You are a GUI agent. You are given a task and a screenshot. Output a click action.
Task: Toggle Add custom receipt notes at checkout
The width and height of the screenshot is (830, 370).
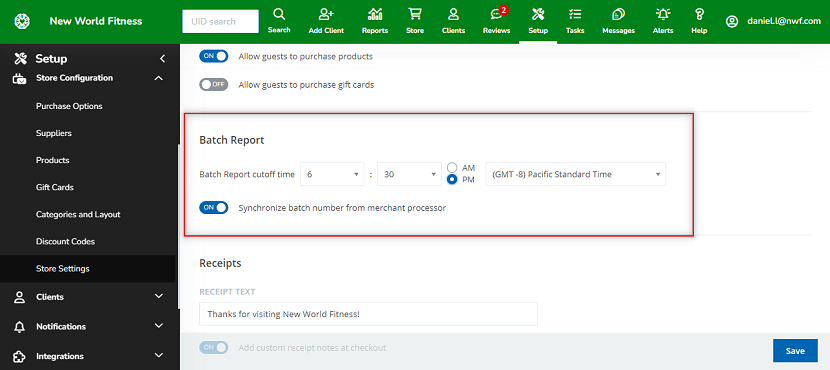point(213,348)
